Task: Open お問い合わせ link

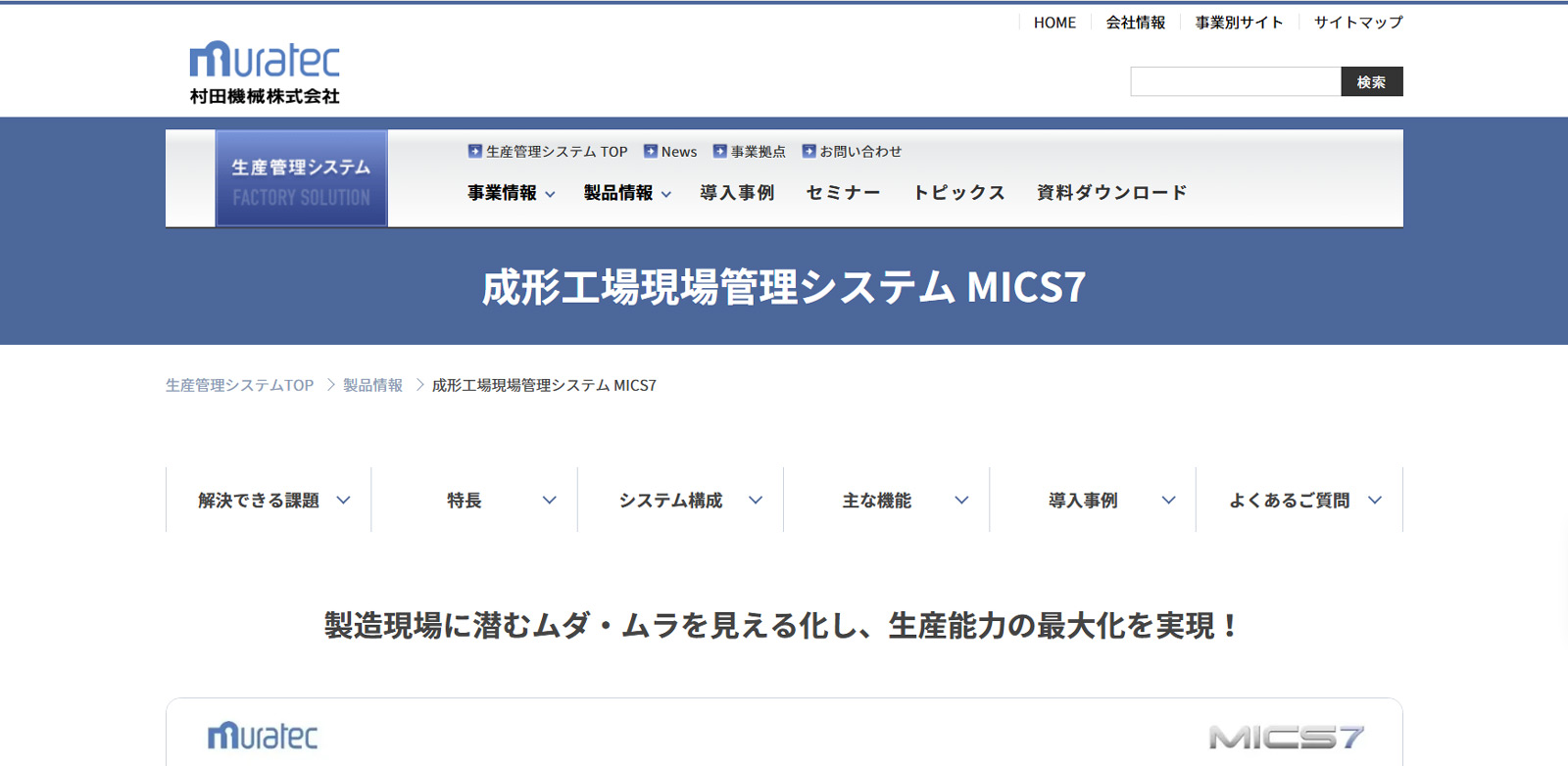Action: [x=860, y=152]
